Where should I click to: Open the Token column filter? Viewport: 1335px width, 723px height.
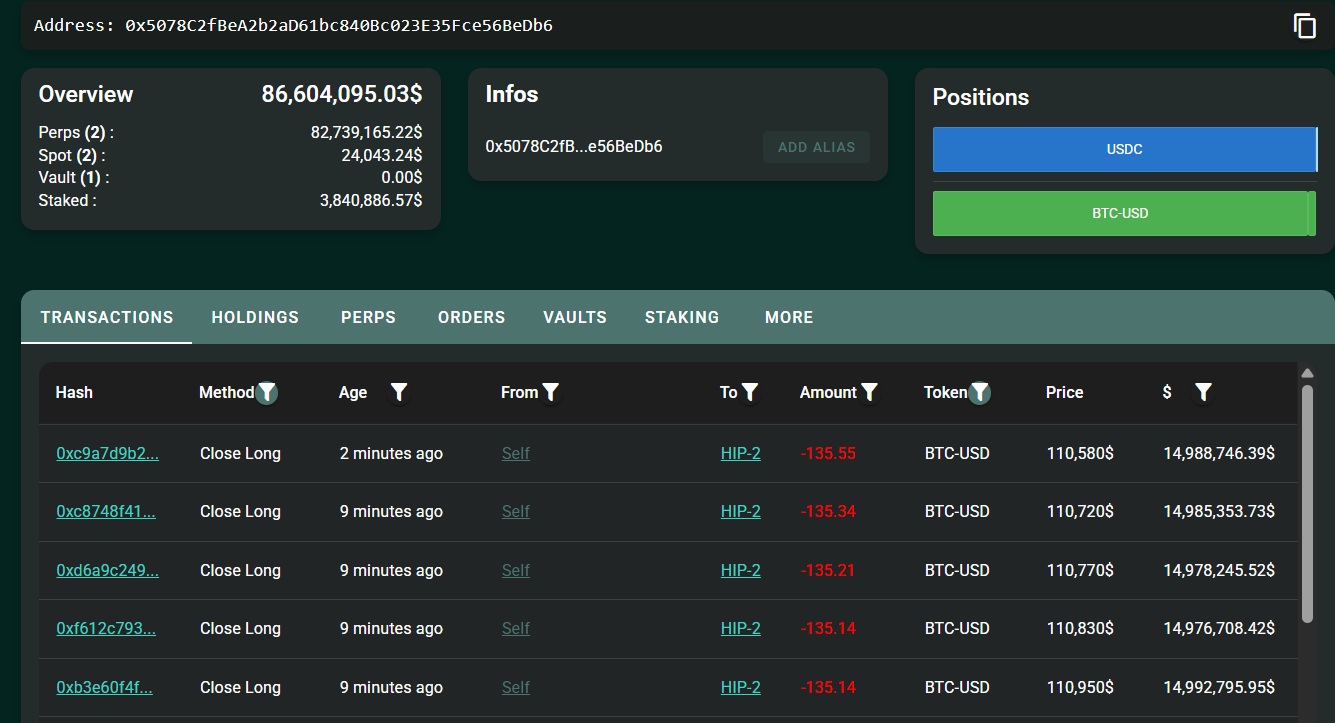pos(980,393)
